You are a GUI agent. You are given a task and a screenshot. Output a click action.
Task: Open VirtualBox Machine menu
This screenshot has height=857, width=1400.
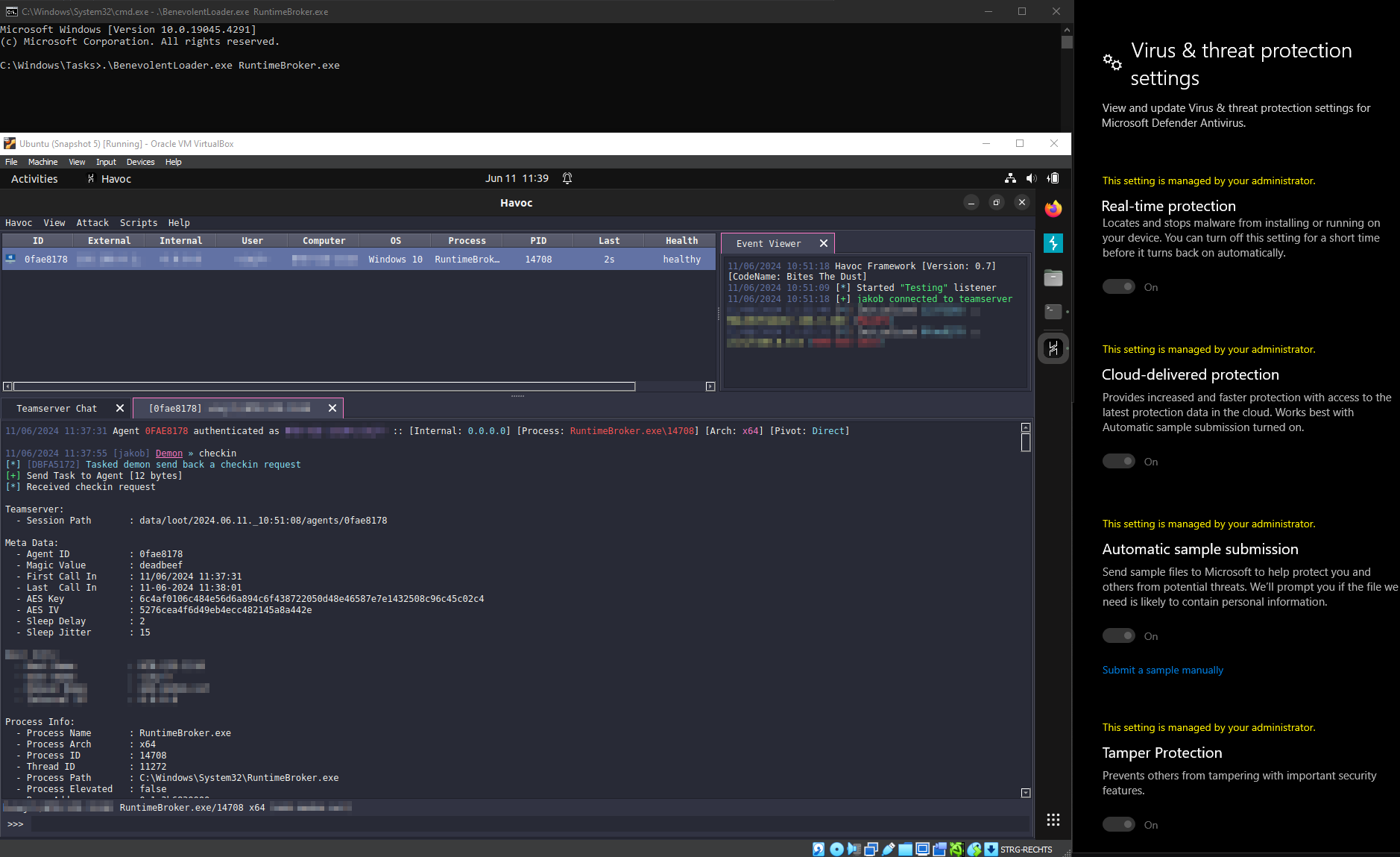point(42,162)
